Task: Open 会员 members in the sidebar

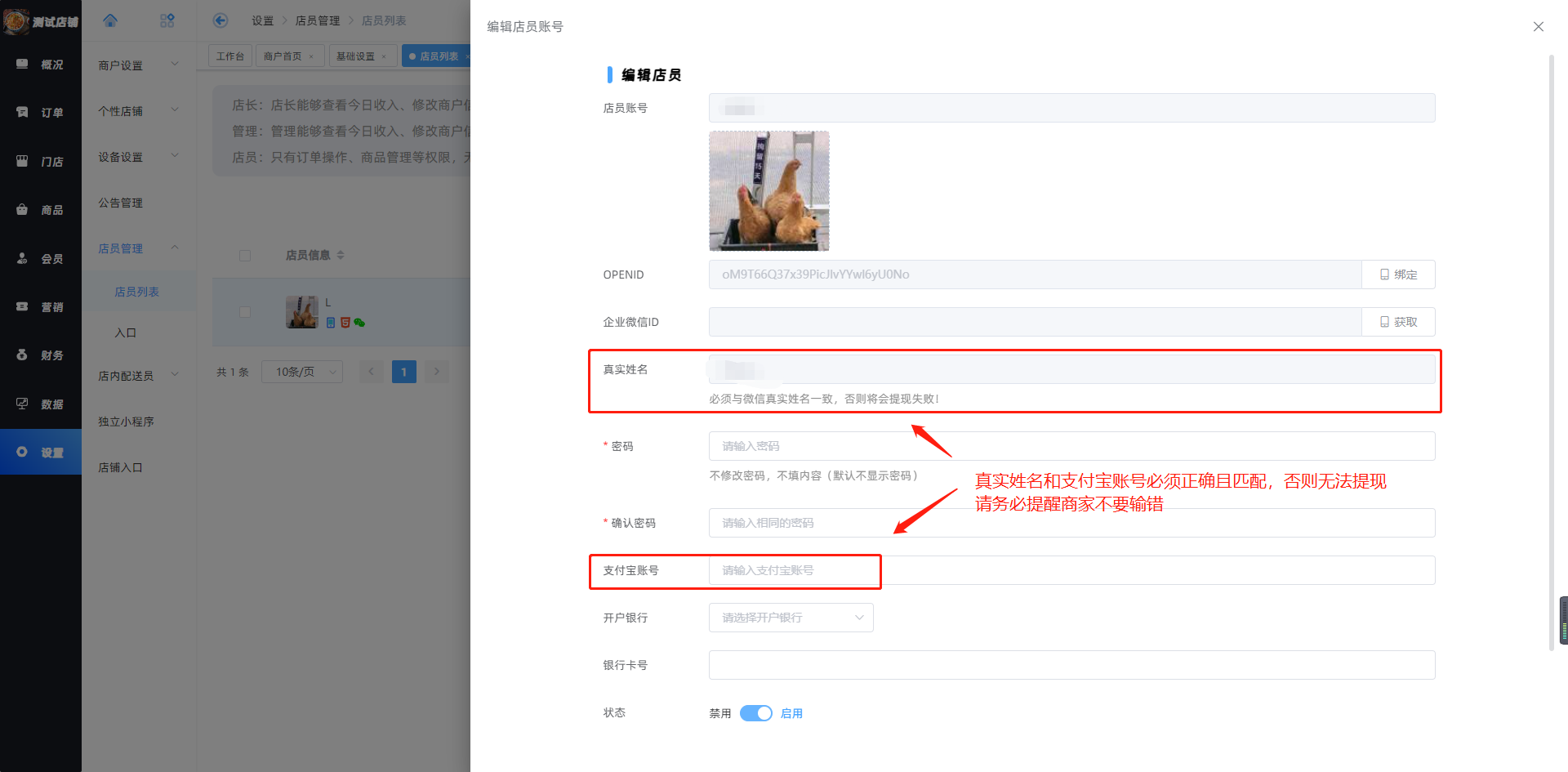Action: point(41,259)
